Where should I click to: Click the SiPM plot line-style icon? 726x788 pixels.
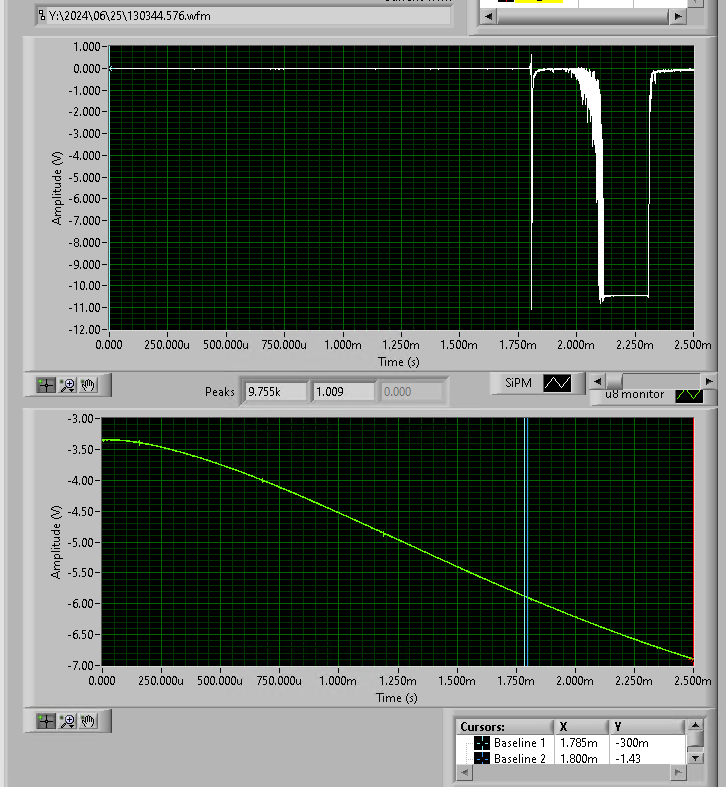557,383
